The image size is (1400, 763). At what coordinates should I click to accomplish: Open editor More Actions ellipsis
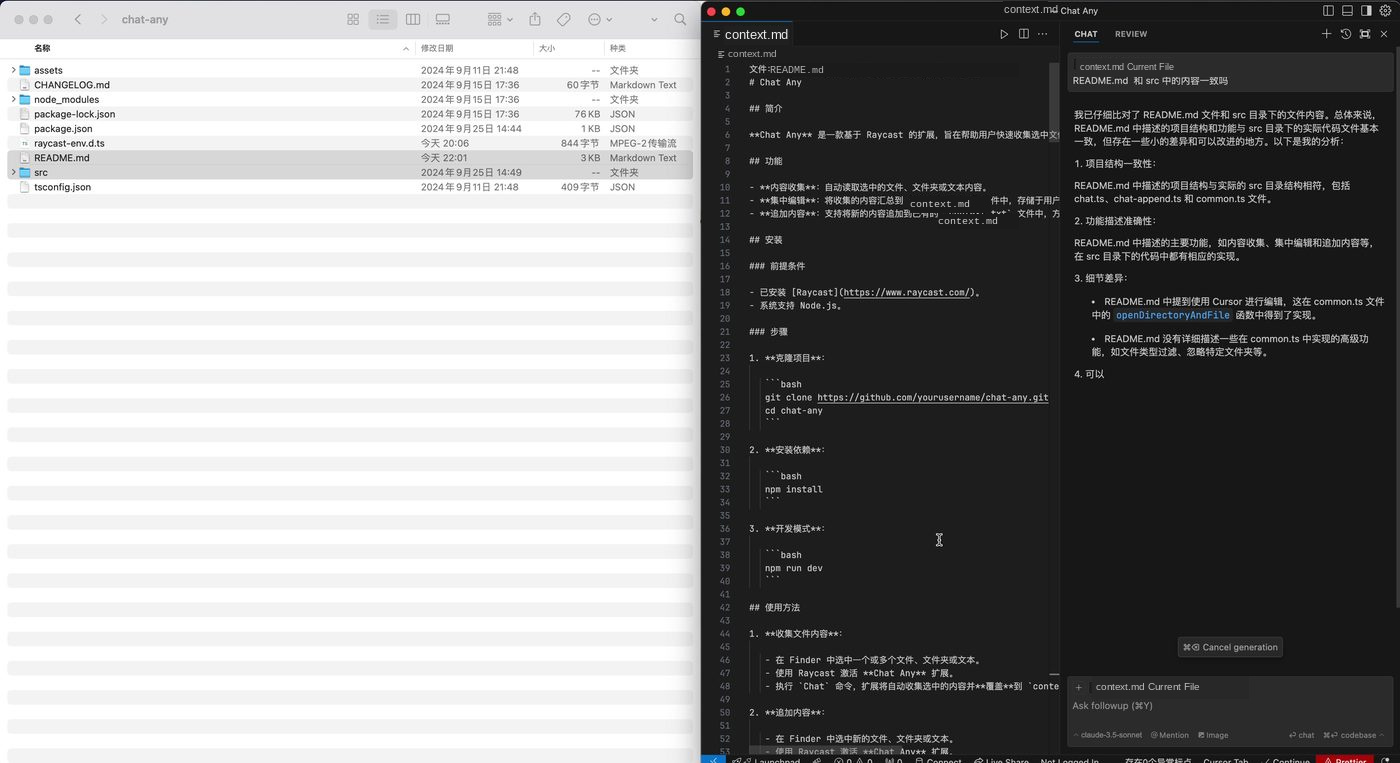click(x=1042, y=34)
